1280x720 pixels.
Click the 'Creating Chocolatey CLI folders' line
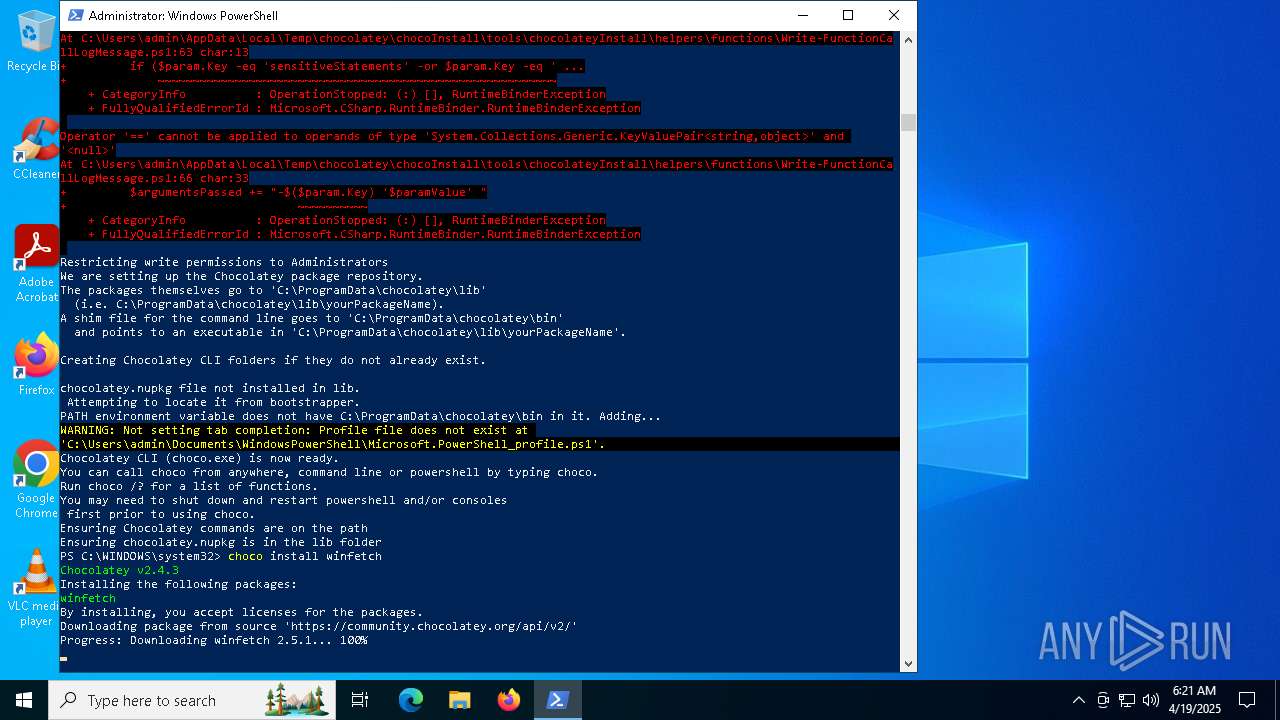click(x=273, y=360)
